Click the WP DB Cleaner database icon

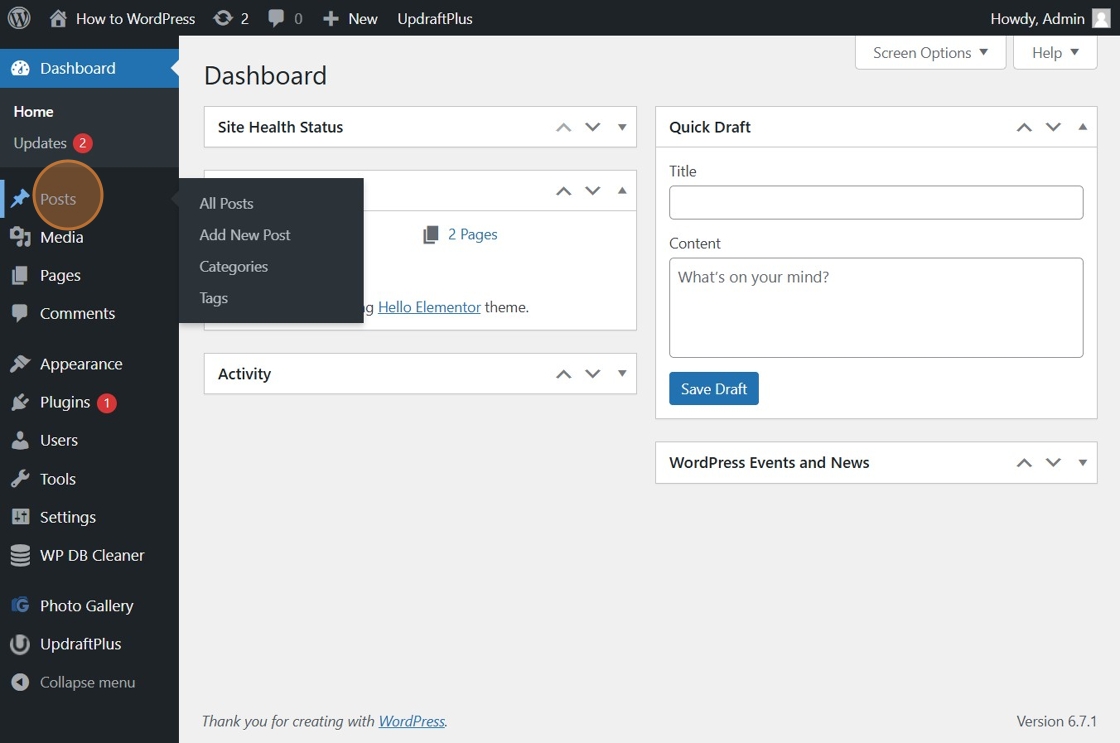click(x=20, y=555)
